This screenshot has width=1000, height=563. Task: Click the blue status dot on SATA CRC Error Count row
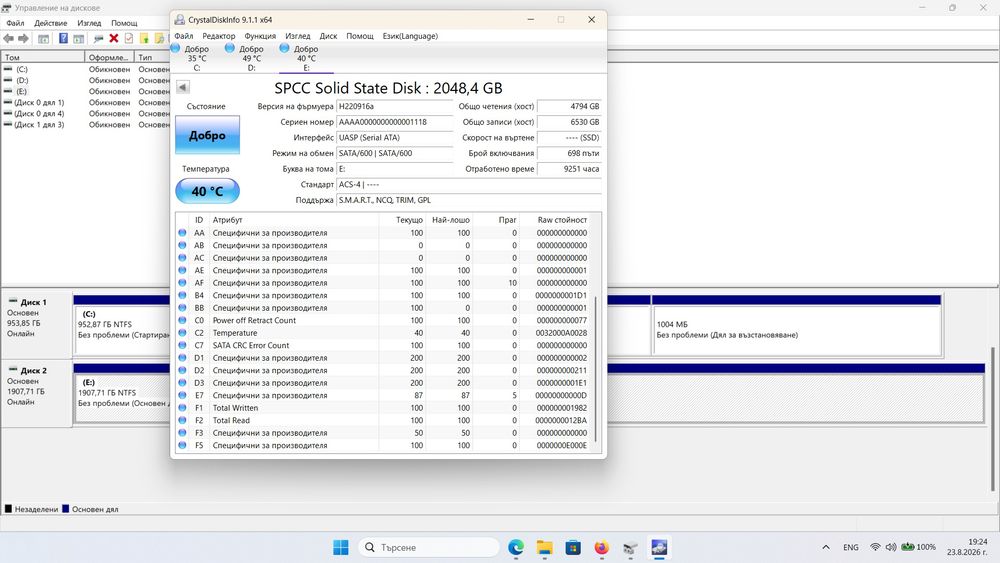tap(182, 345)
